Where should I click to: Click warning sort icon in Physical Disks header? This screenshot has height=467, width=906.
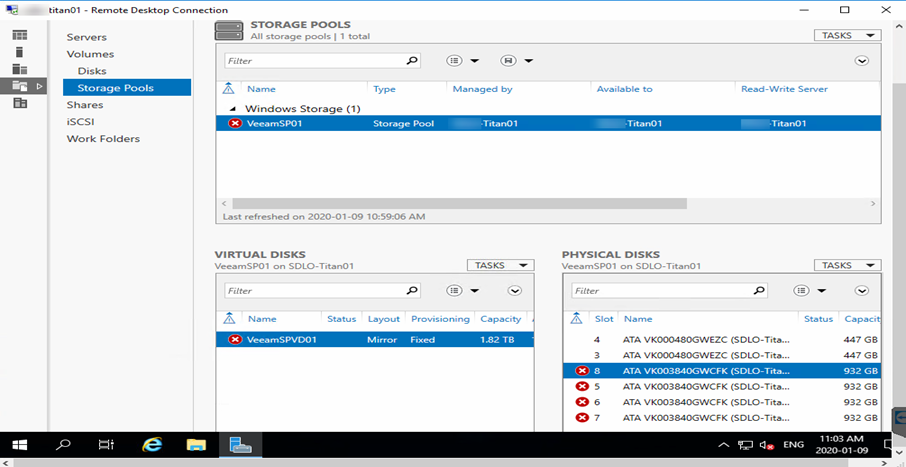coord(576,318)
